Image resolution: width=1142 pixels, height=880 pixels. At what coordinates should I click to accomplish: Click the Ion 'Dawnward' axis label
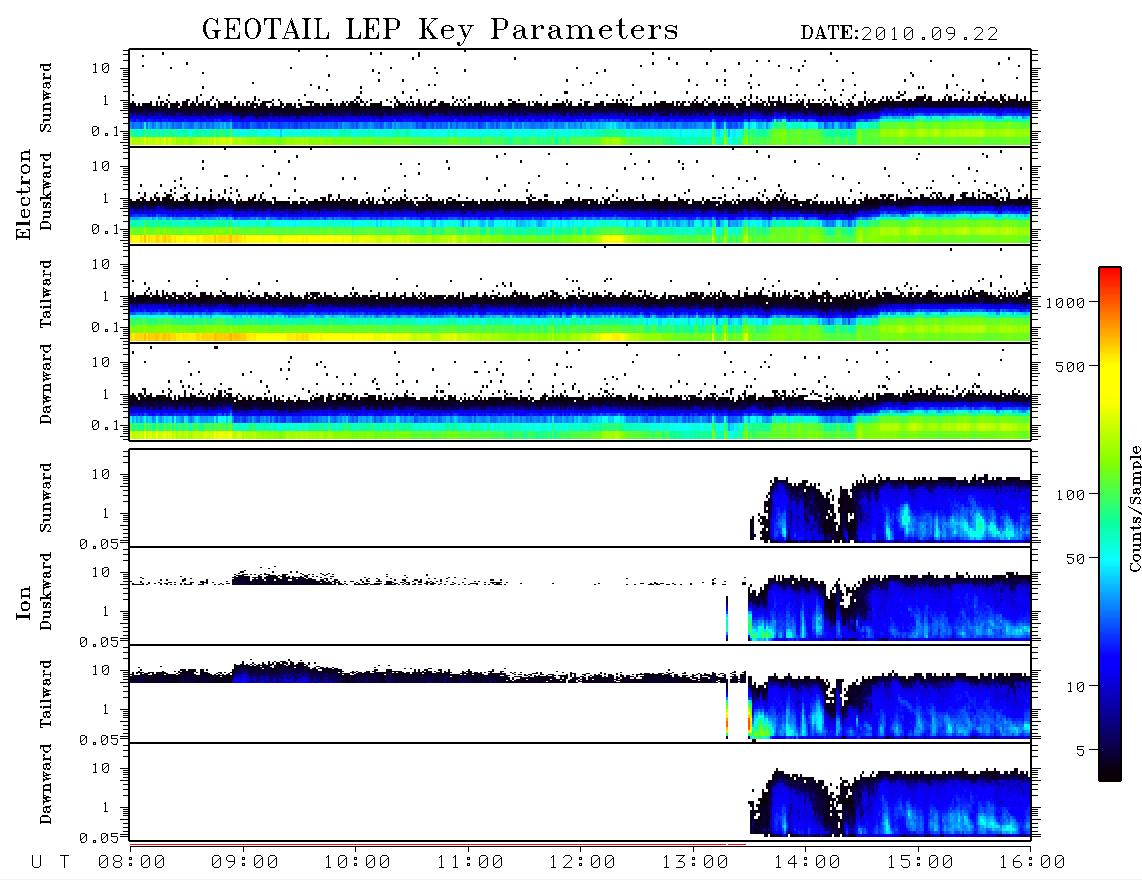point(46,784)
